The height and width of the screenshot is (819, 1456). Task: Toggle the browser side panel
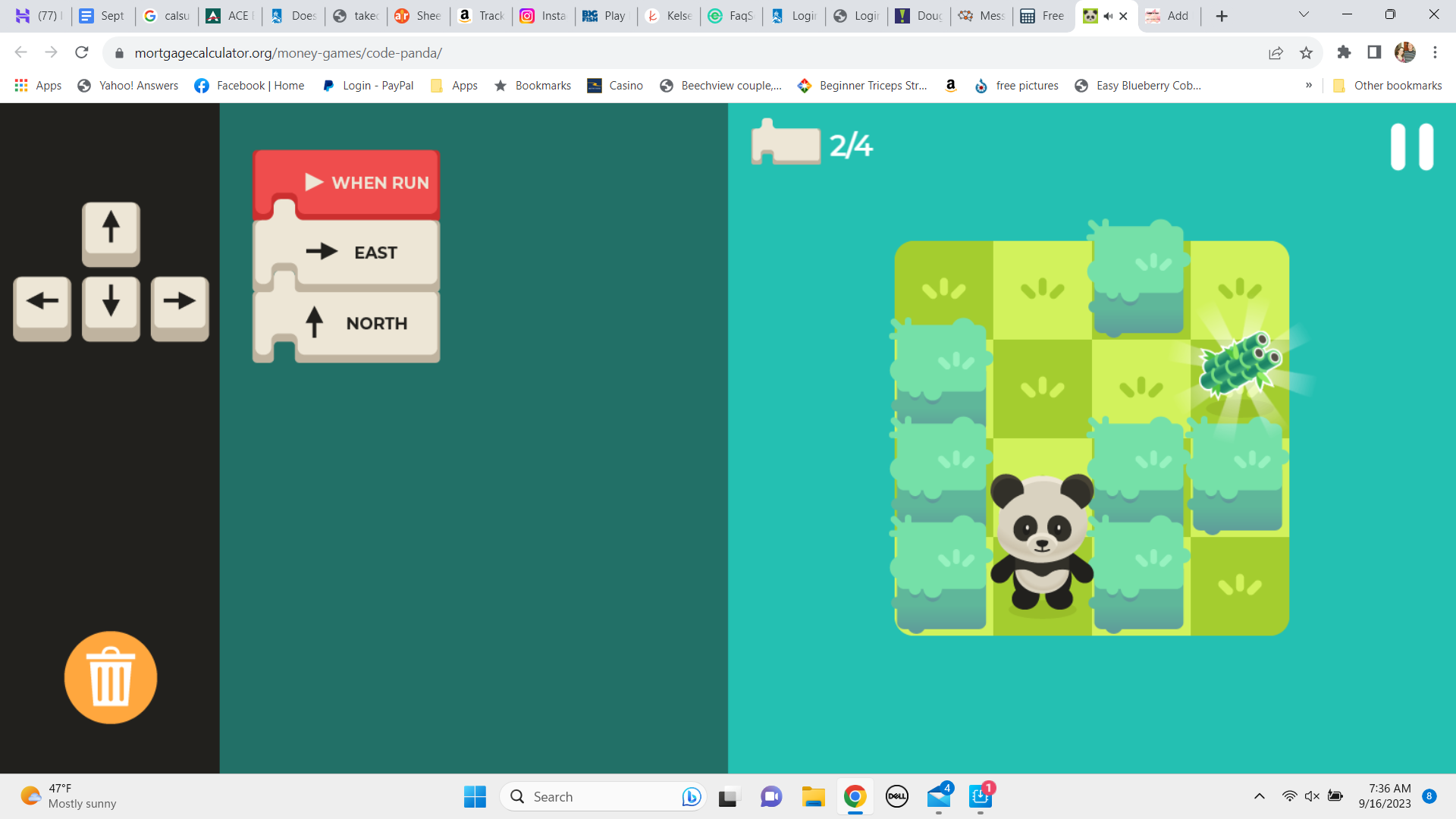tap(1374, 52)
